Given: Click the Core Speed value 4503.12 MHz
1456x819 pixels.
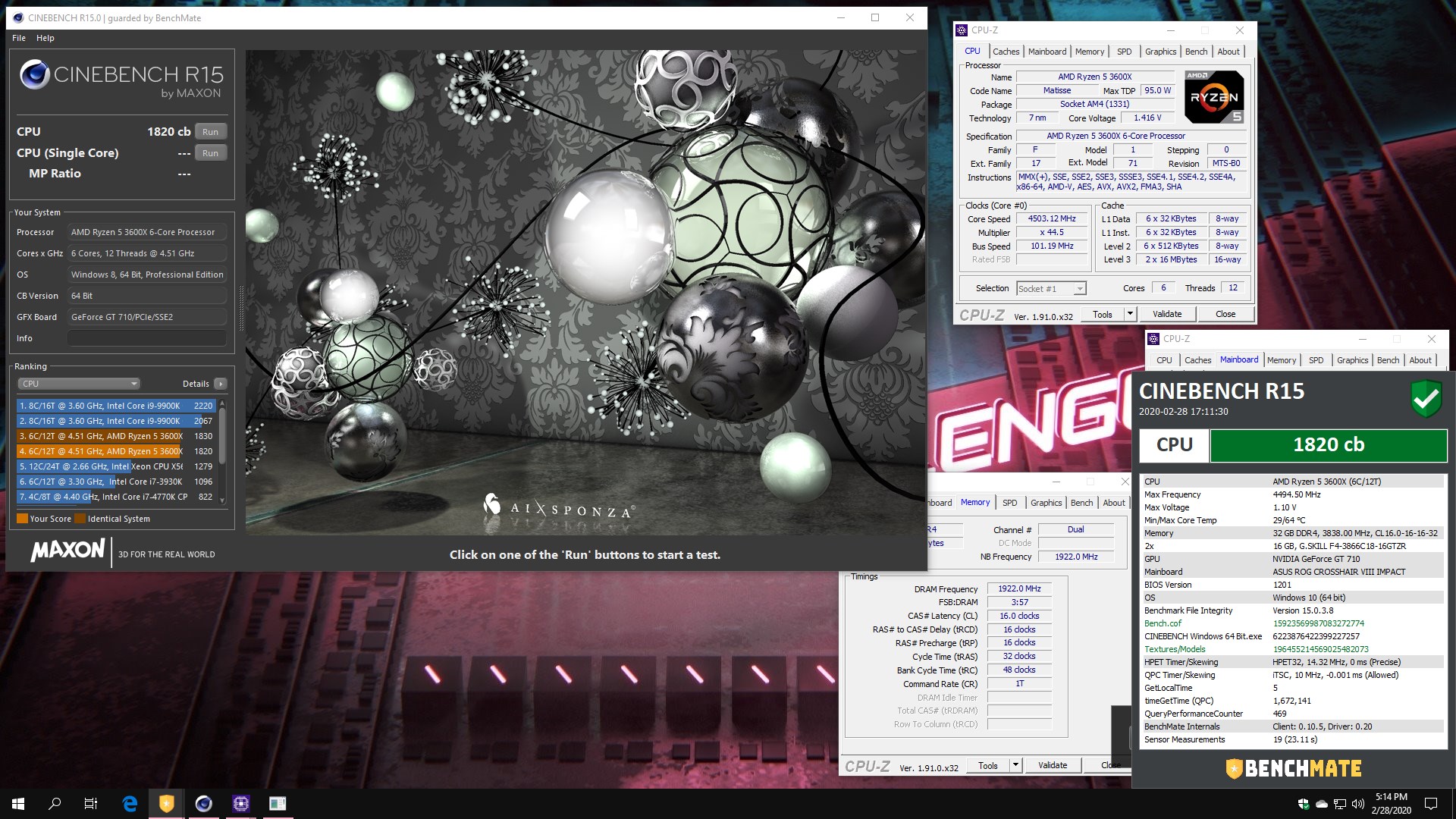Looking at the screenshot, I should coord(1051,218).
